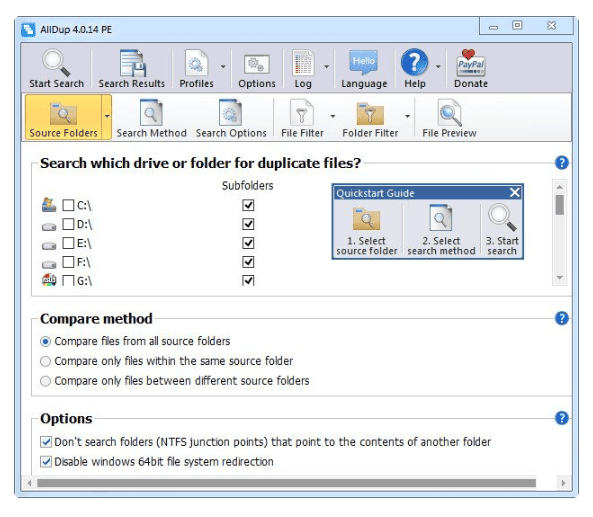Screen dimensions: 593x517
Task: Expand the Source Folders dropdown arrow
Action: pos(107,116)
